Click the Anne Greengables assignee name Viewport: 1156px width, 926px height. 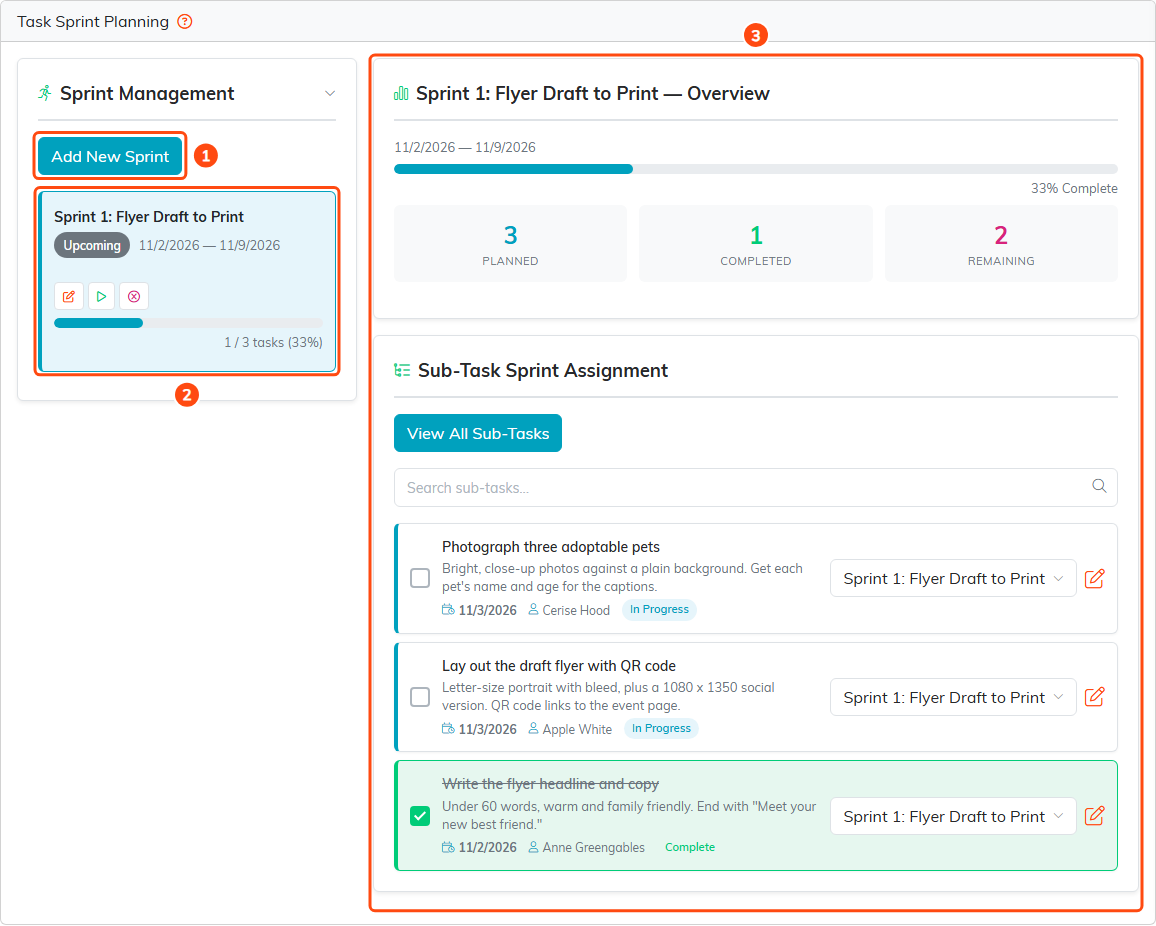[593, 848]
